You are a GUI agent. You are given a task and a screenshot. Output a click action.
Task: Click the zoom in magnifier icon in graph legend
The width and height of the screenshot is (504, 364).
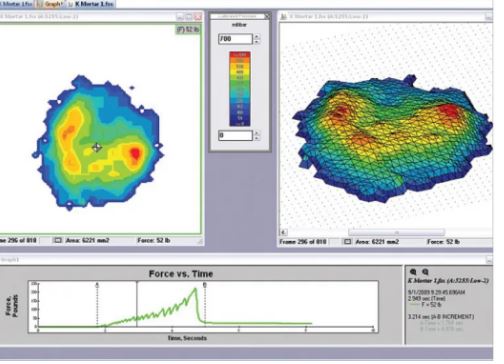[x=413, y=272]
